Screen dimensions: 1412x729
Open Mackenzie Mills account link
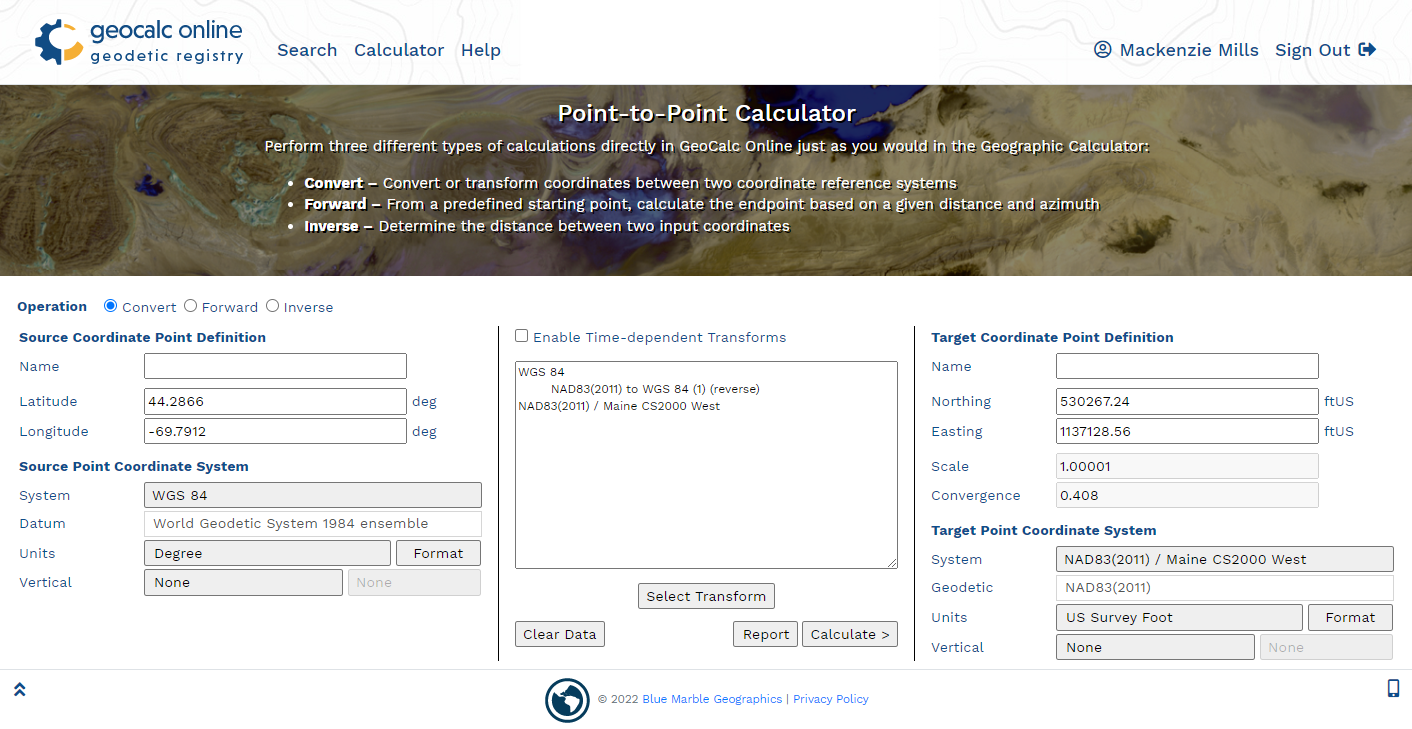point(1189,50)
